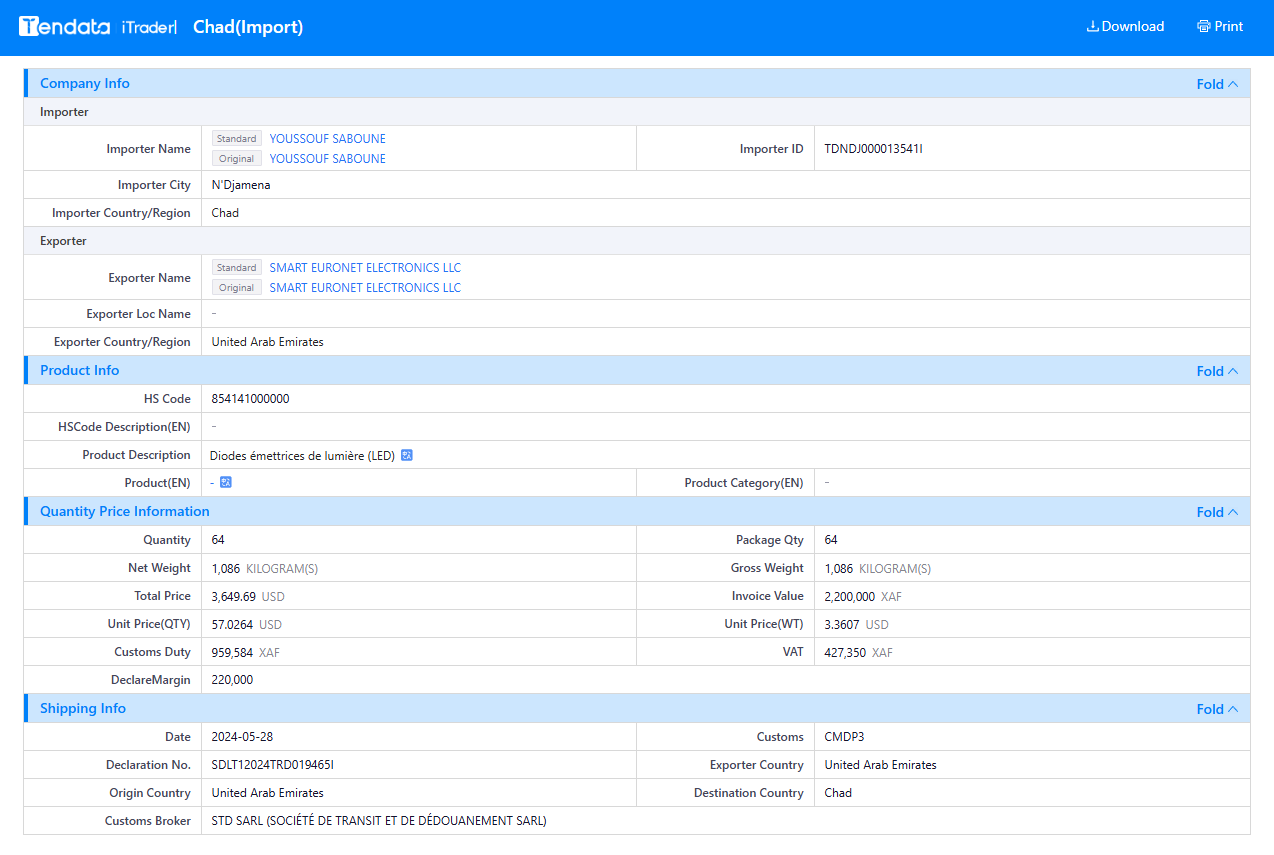Image resolution: width=1274 pixels, height=855 pixels.
Task: Click translate icon in Product(EN) row
Action: point(226,483)
